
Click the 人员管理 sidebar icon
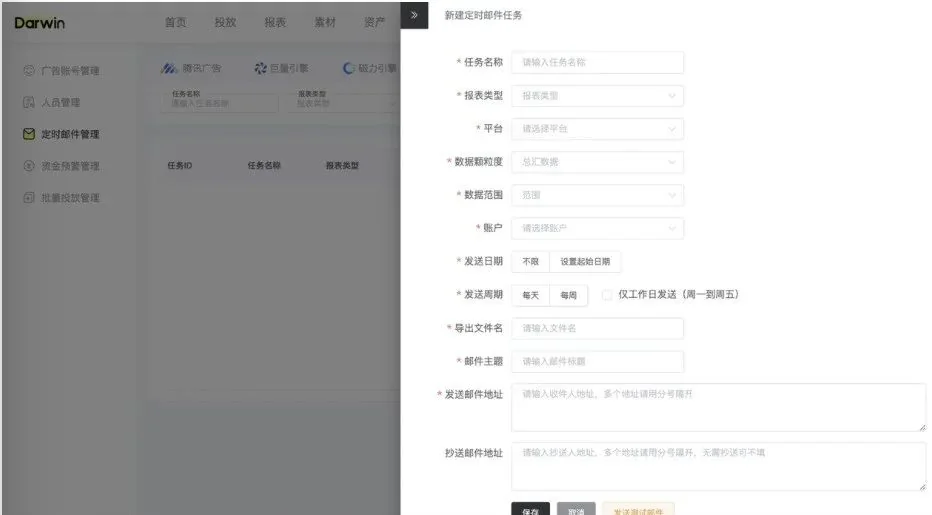29,102
